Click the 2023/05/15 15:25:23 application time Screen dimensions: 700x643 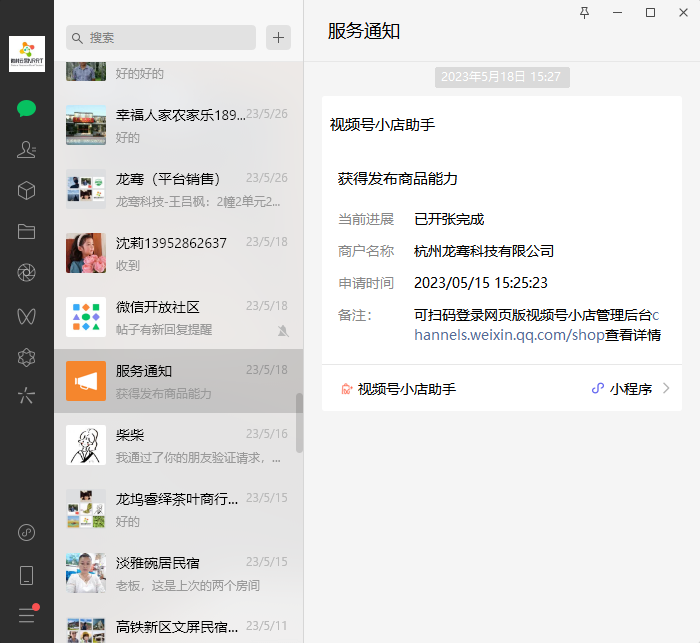coord(481,283)
